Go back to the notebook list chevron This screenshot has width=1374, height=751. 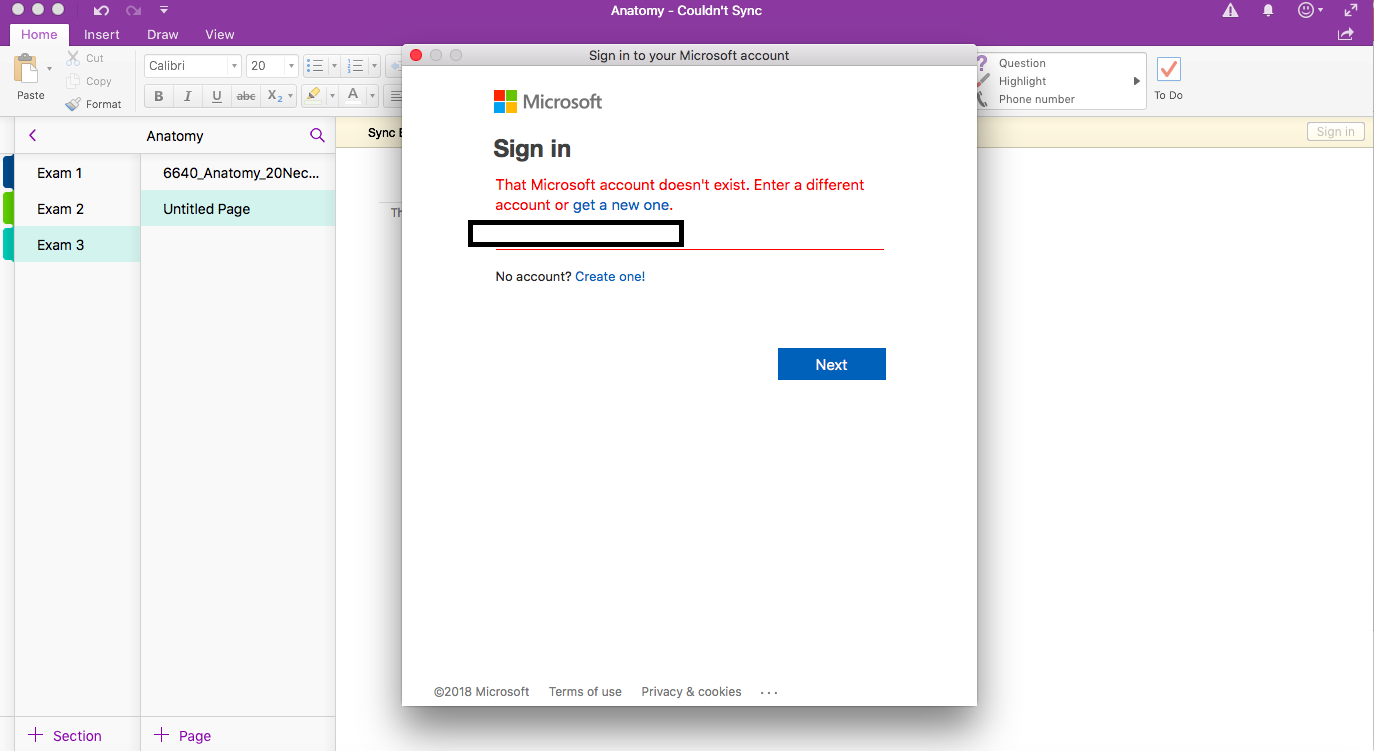coord(33,135)
